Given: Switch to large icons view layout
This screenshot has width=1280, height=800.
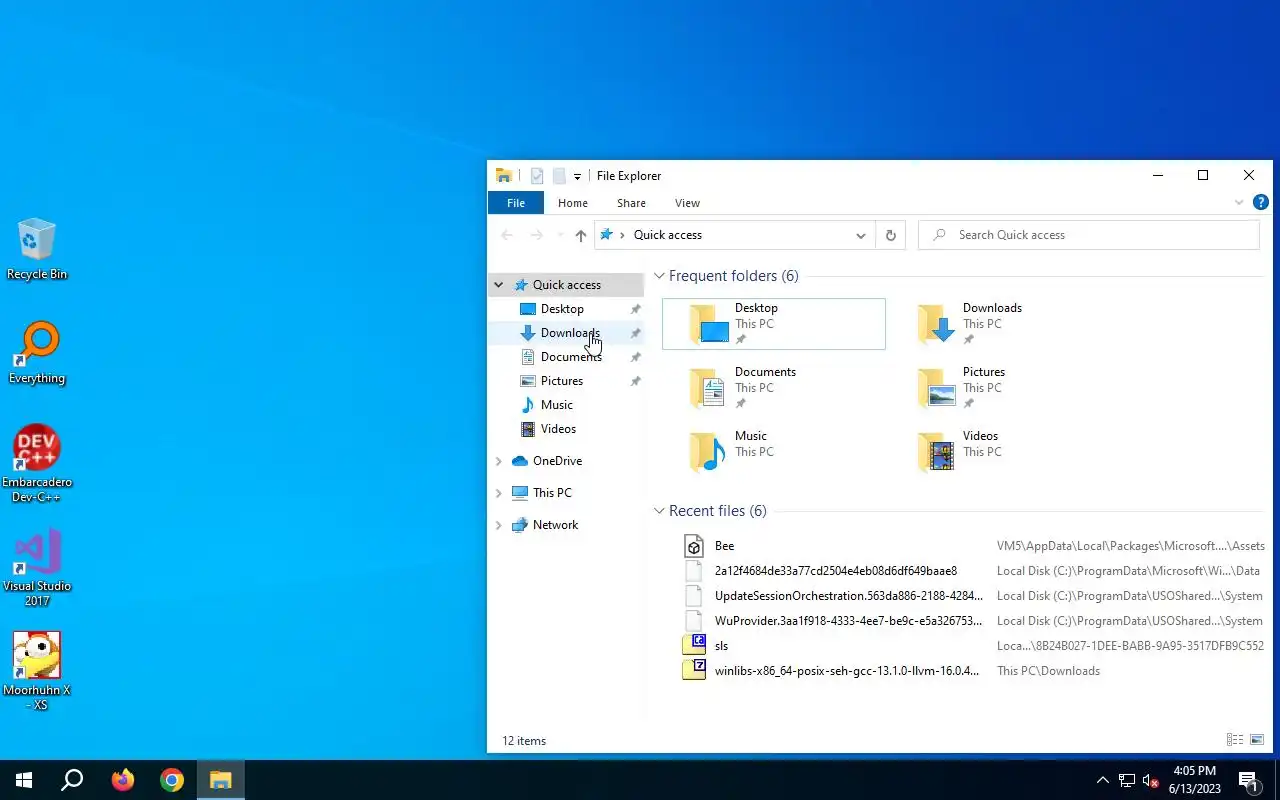Looking at the screenshot, I should (1256, 740).
